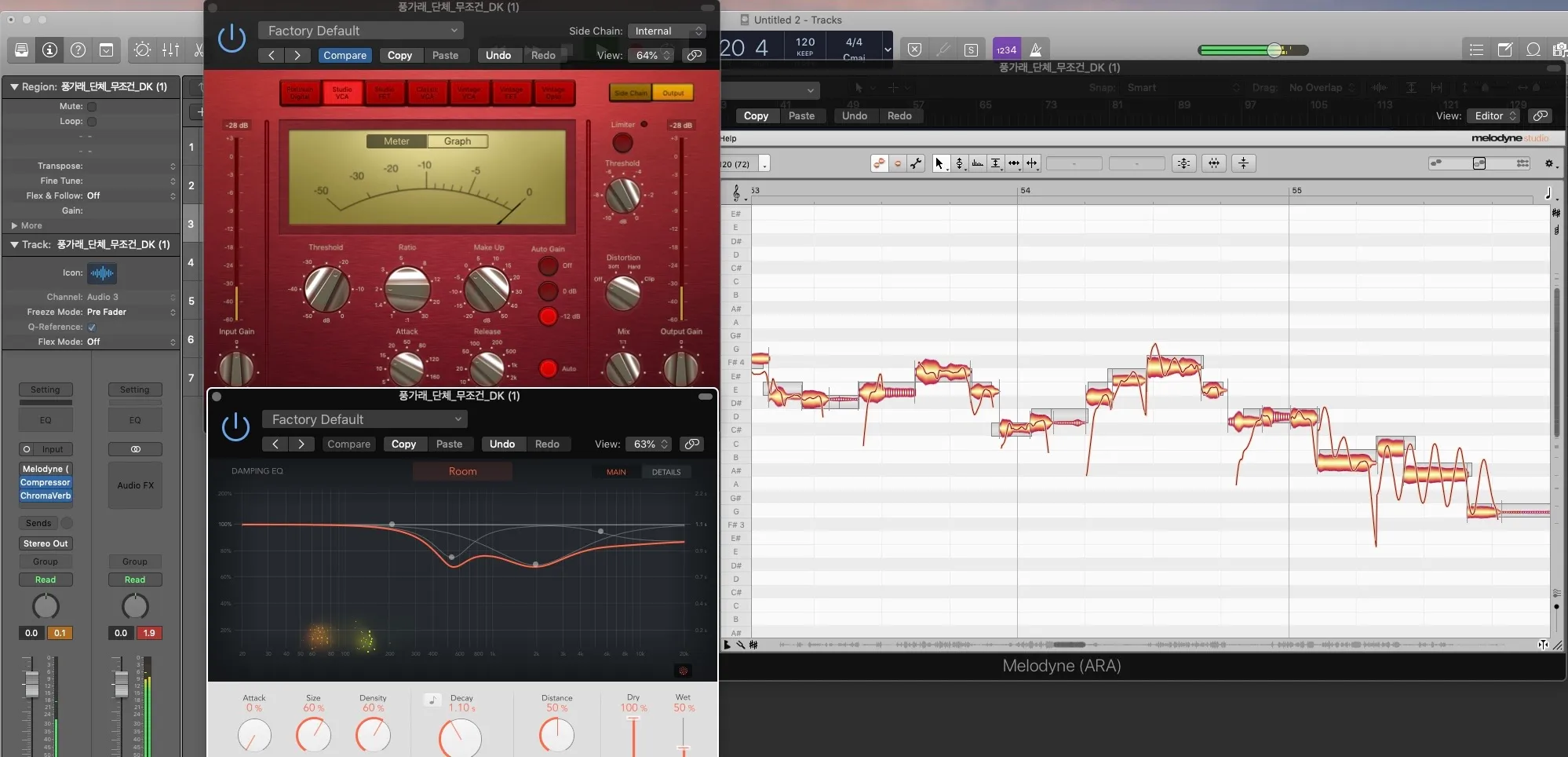
Task: Toggle the ChromaVerb plugin power button
Action: 235,427
